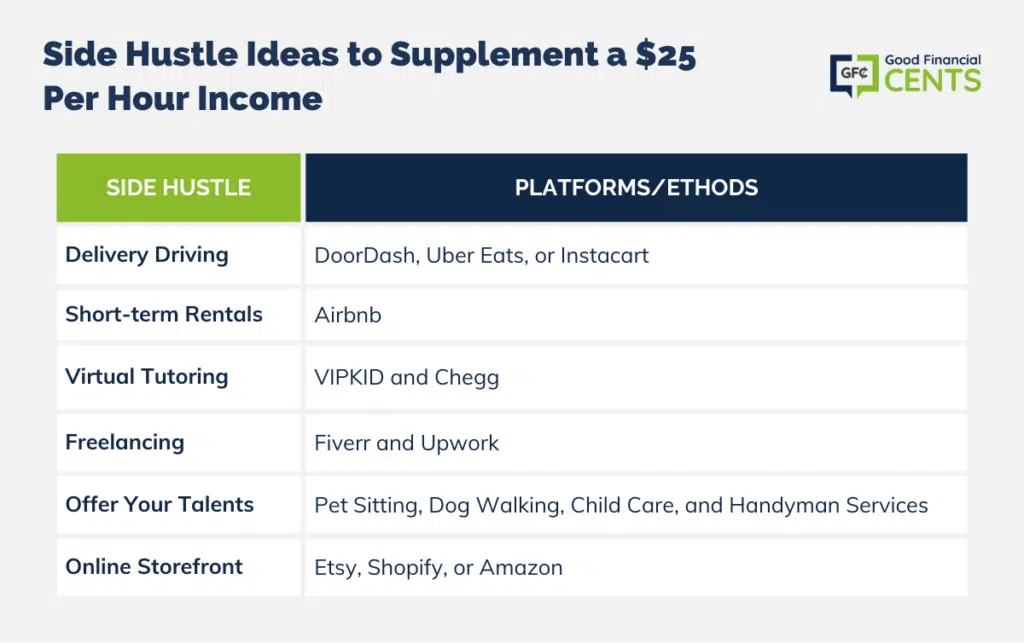Select the Virtual Tutoring row label
Image resolution: width=1024 pixels, height=643 pixels.
pyautogui.click(x=147, y=377)
